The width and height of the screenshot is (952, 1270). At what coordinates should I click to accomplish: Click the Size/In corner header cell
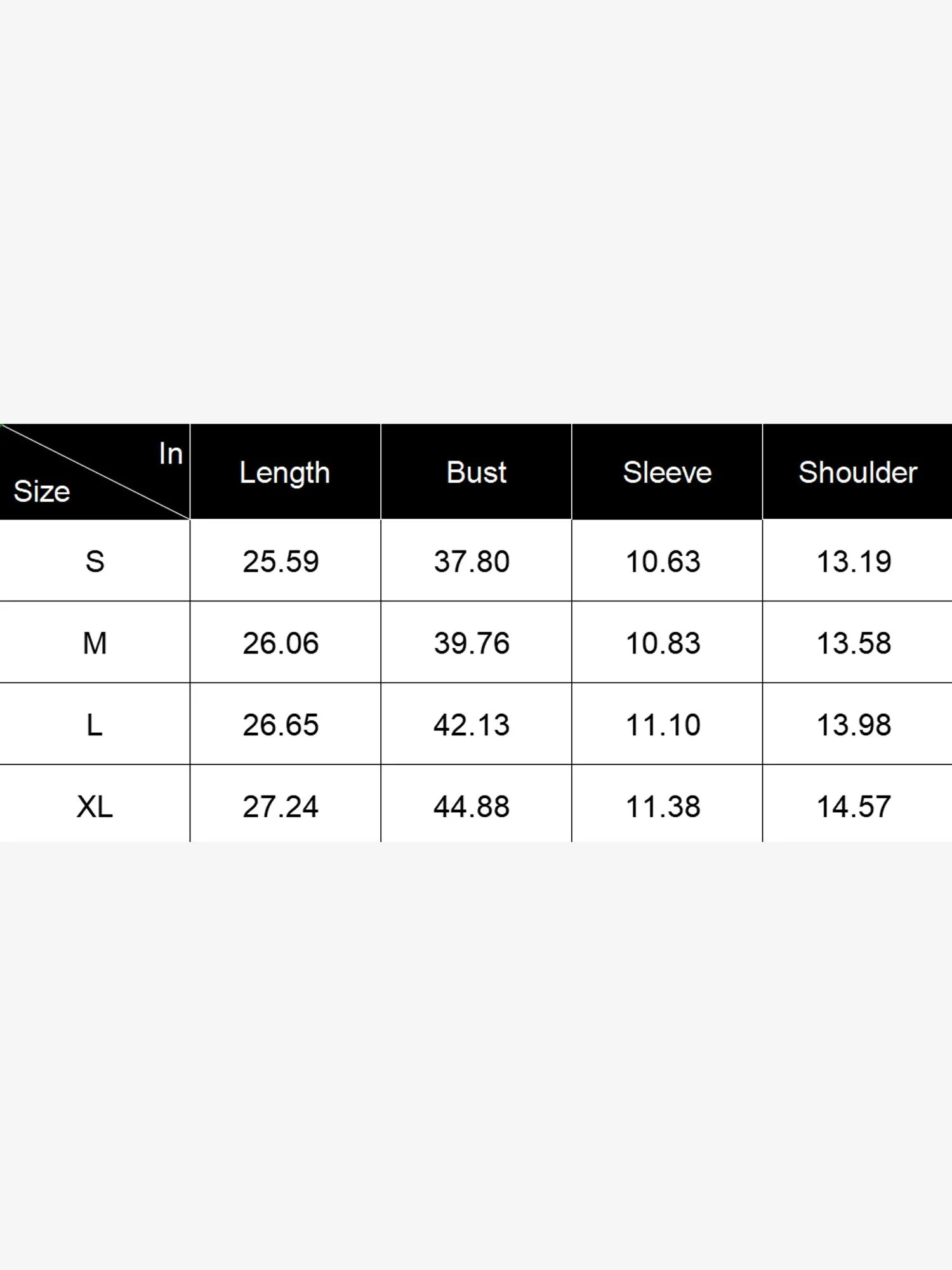pos(95,472)
